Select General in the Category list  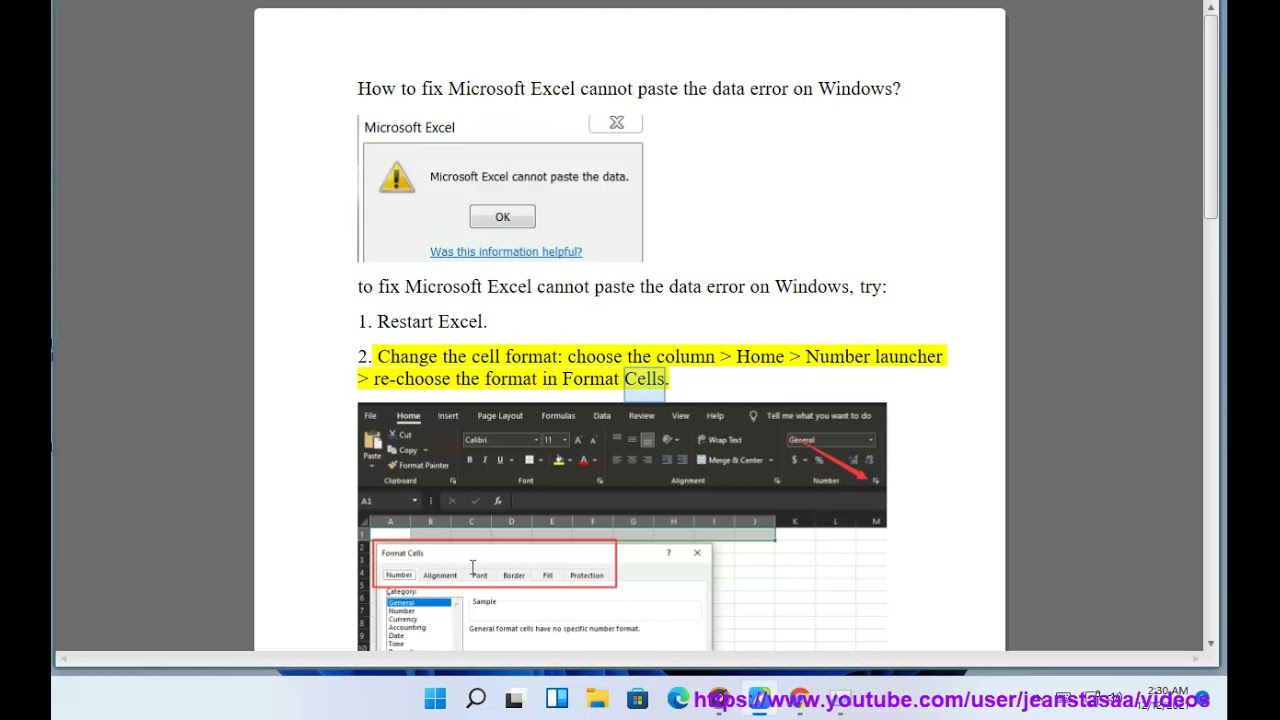pyautogui.click(x=419, y=603)
